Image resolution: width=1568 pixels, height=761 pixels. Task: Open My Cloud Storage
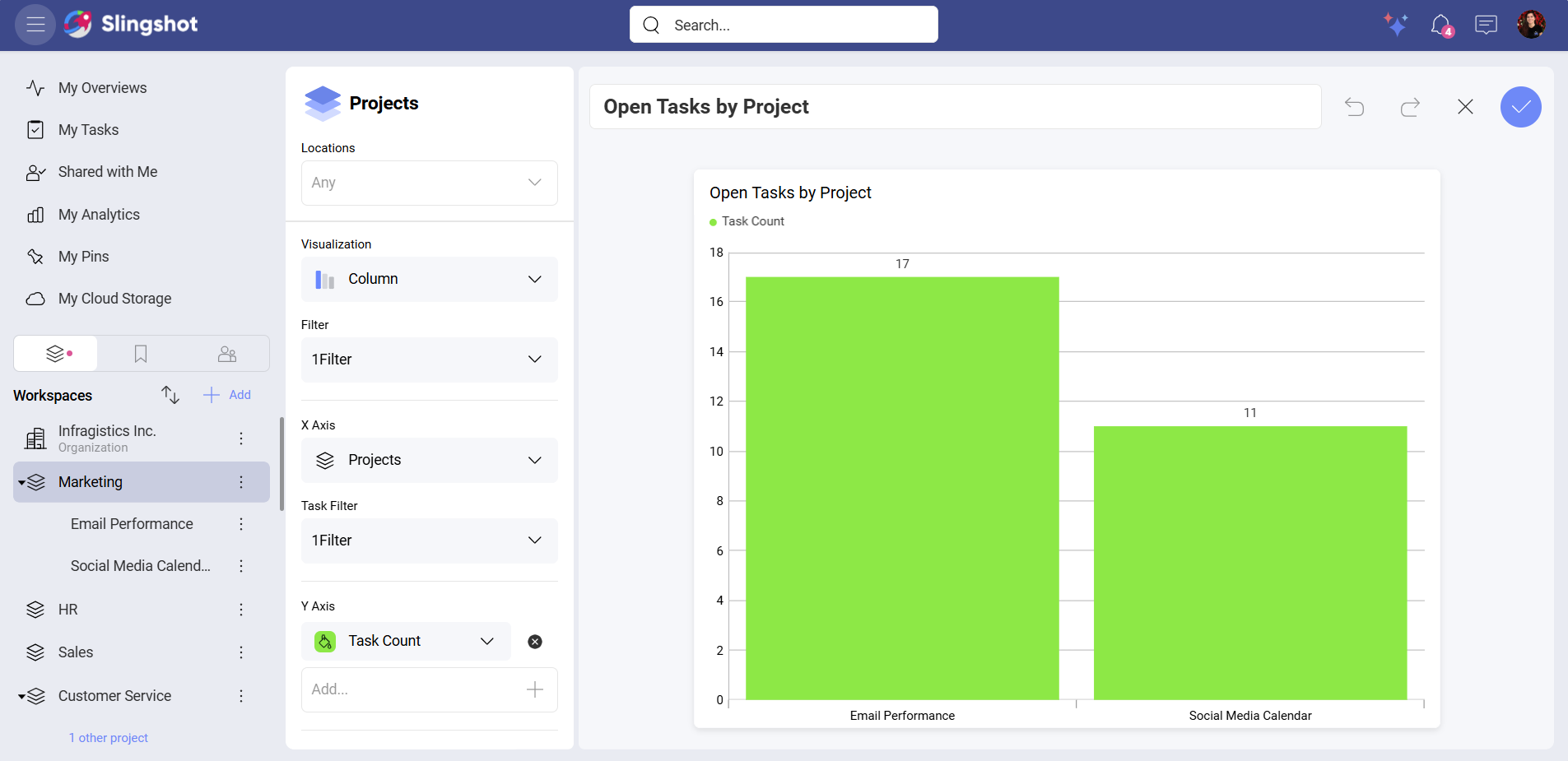114,298
